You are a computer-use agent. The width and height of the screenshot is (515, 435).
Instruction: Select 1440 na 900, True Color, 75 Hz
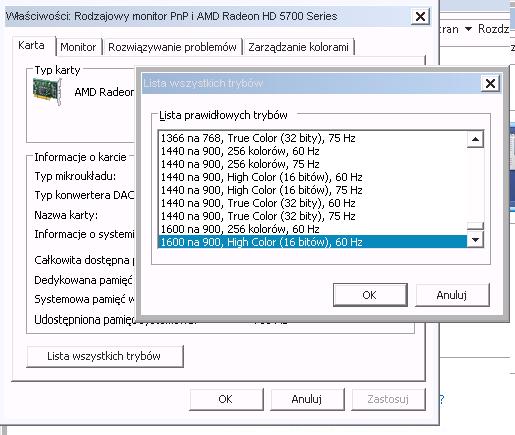point(313,216)
